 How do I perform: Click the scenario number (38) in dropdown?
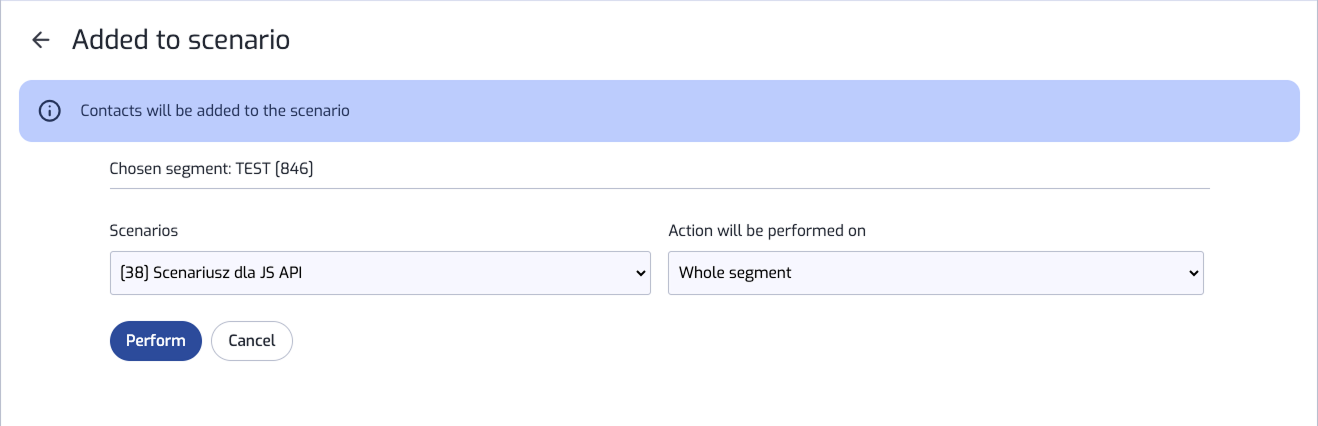click(x=134, y=273)
